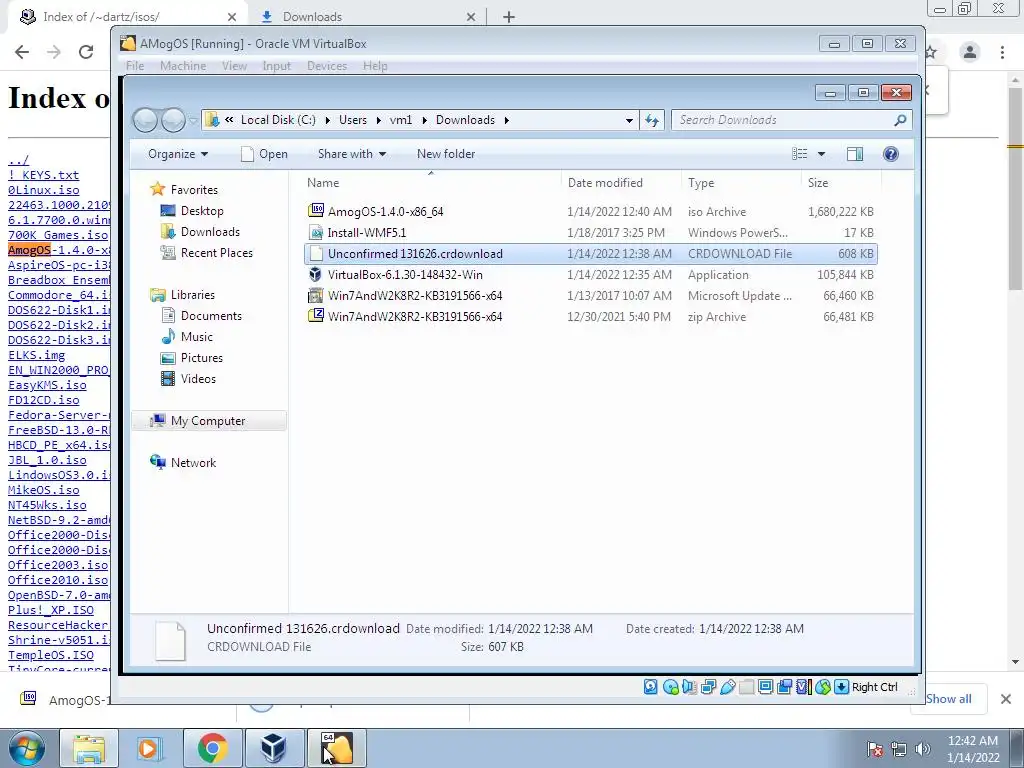This screenshot has height=768, width=1024.
Task: Expand address bar history dropdown arrow
Action: click(x=629, y=120)
